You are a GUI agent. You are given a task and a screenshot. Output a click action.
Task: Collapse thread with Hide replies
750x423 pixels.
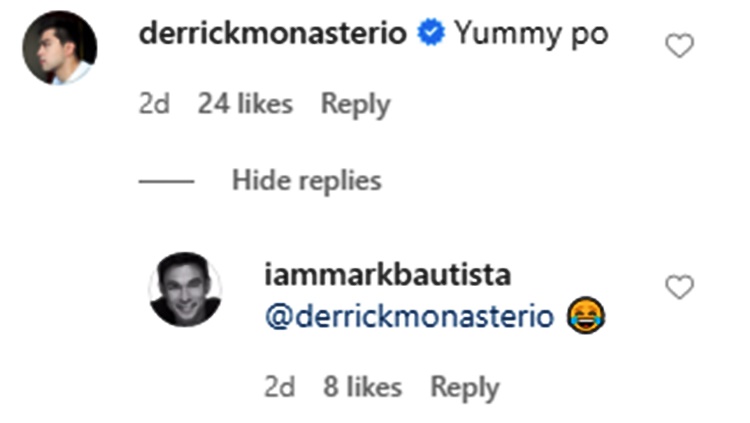(306, 181)
